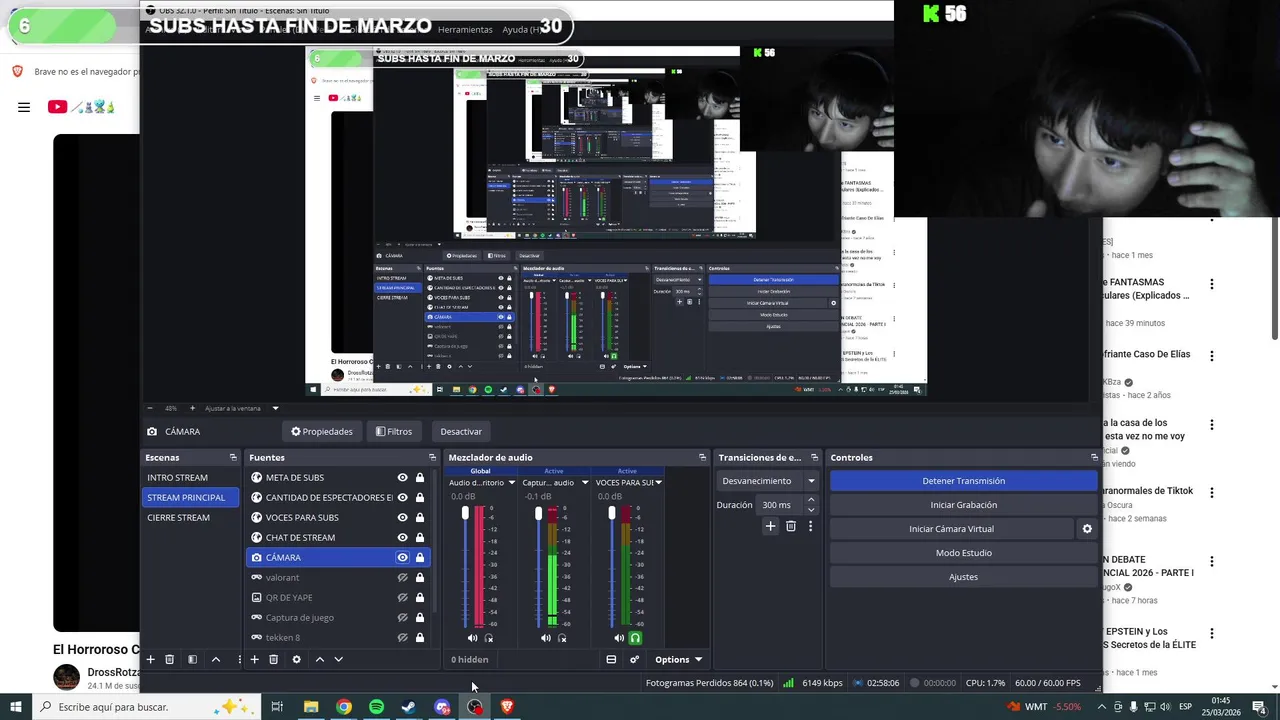Adjust Audio del escritorio volume fader

pyautogui.click(x=465, y=513)
